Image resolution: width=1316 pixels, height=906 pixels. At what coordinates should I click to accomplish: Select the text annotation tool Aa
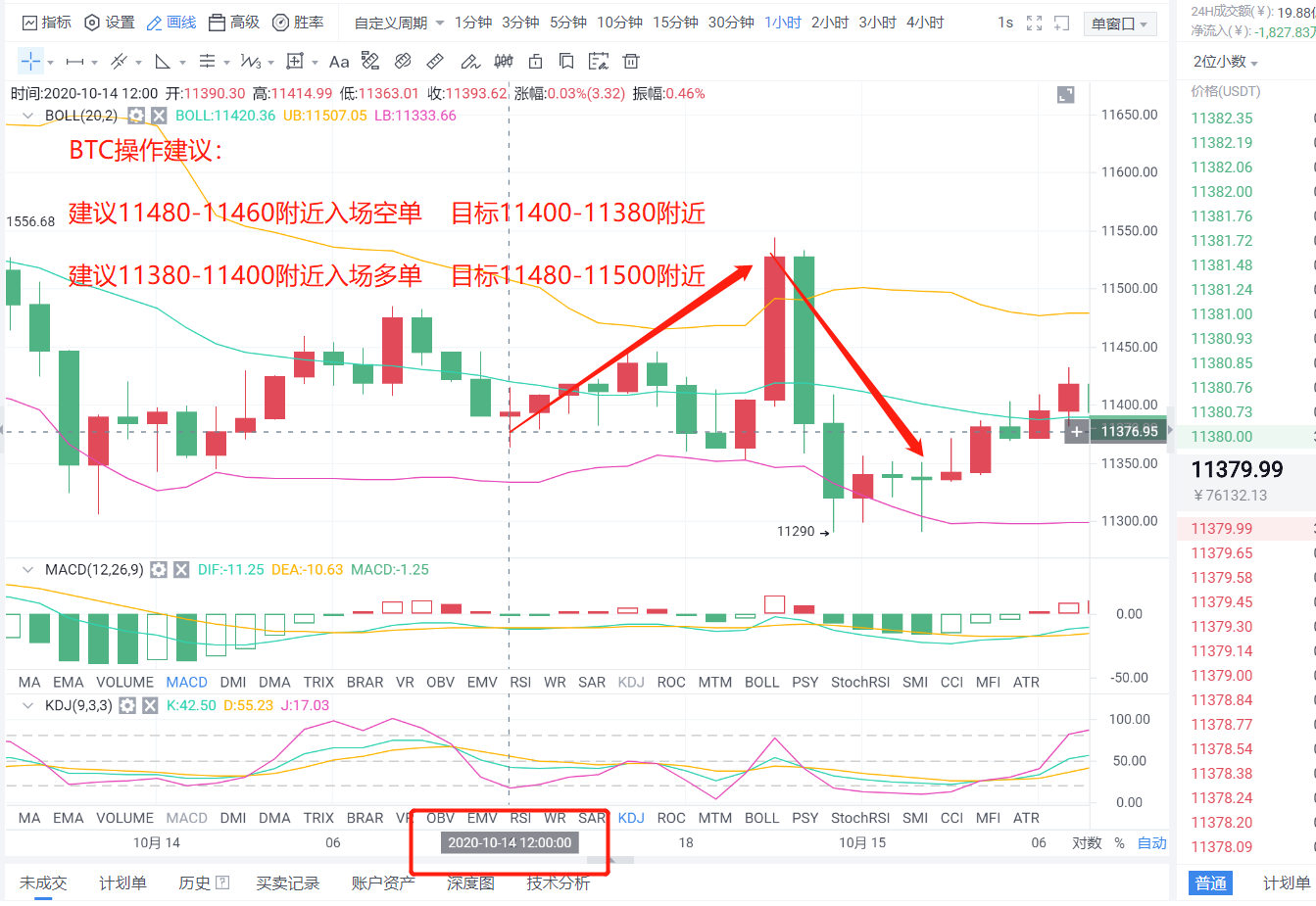(x=339, y=61)
